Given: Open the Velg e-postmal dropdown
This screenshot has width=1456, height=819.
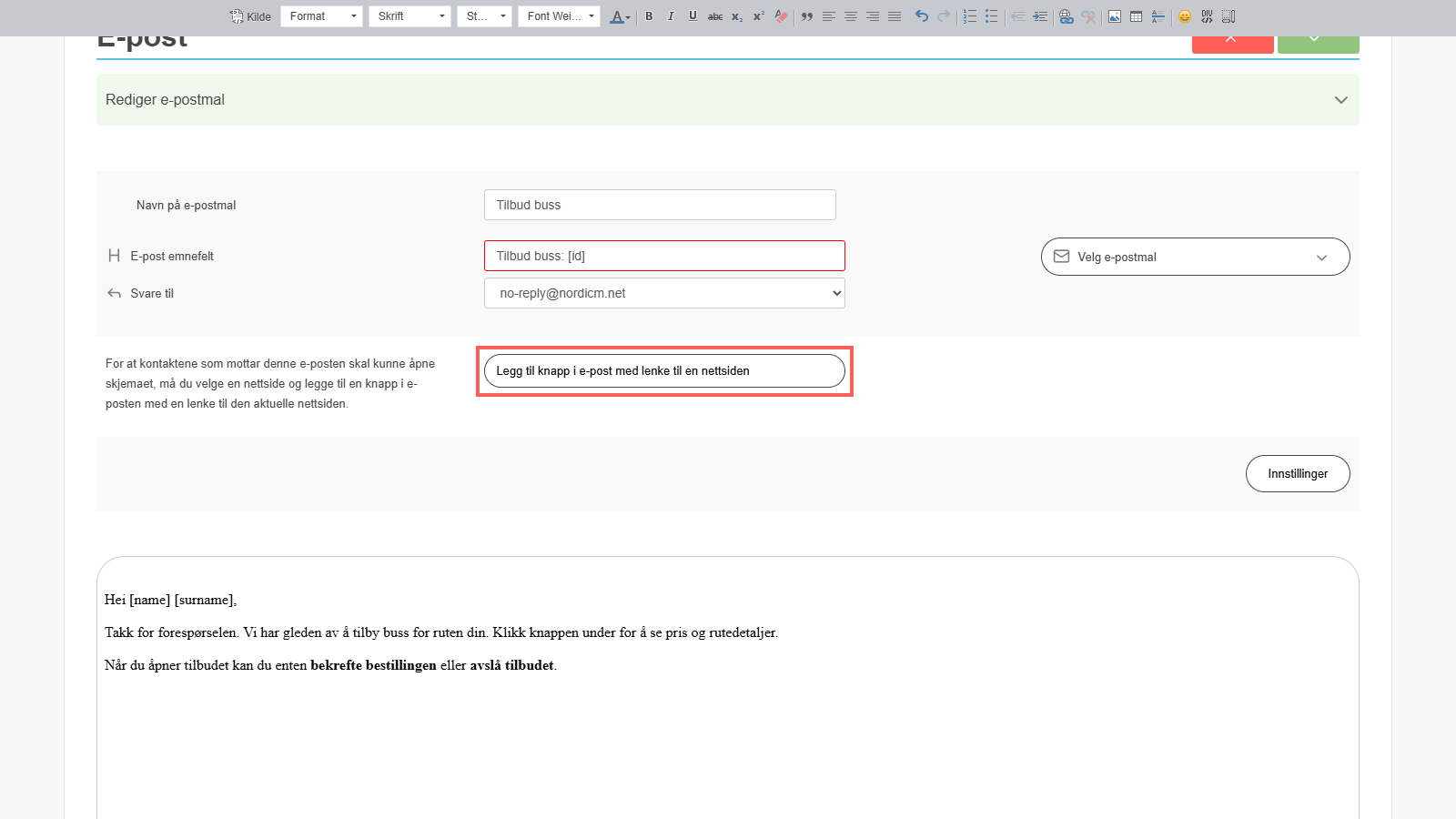Looking at the screenshot, I should [1195, 257].
